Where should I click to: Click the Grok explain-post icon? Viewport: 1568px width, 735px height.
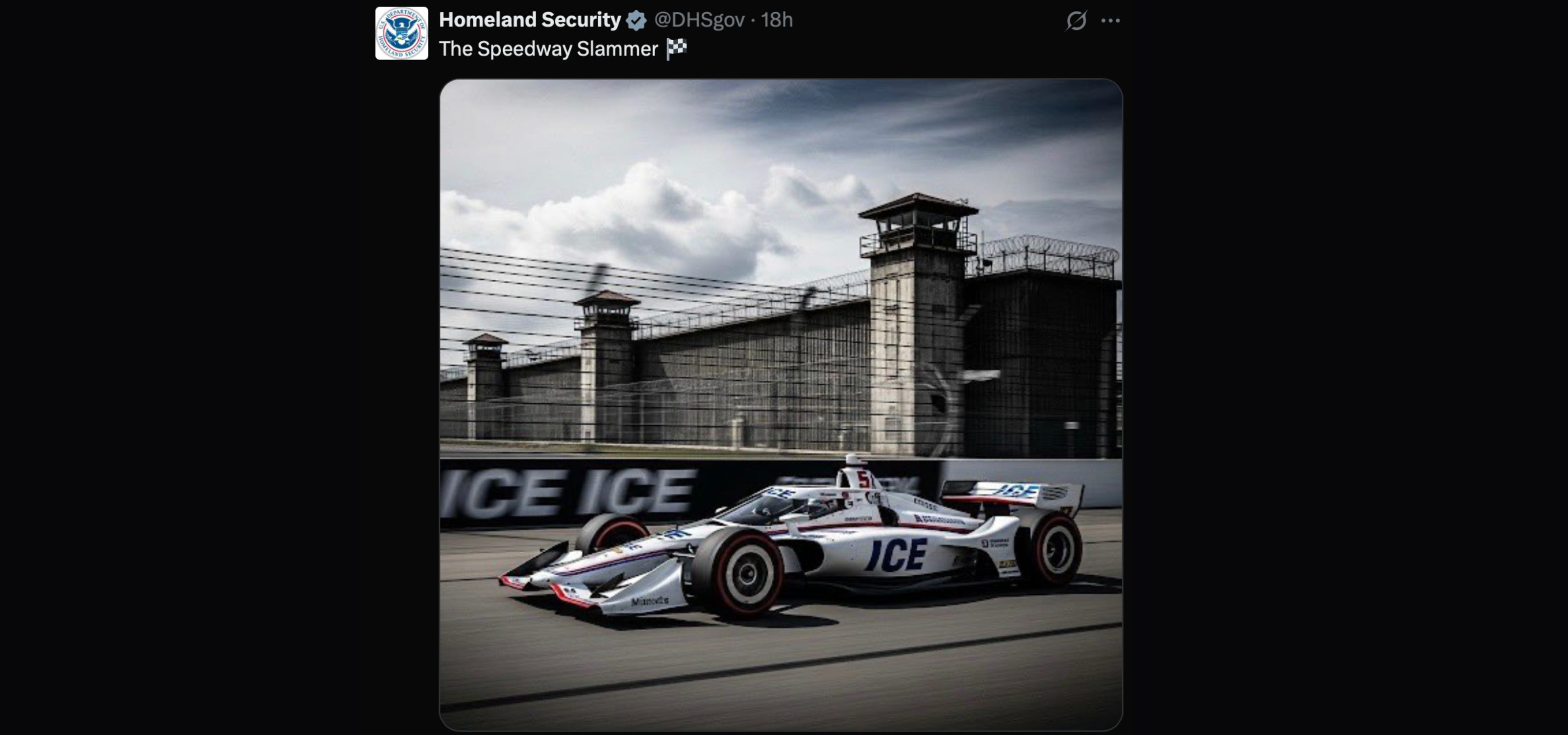pos(1076,21)
